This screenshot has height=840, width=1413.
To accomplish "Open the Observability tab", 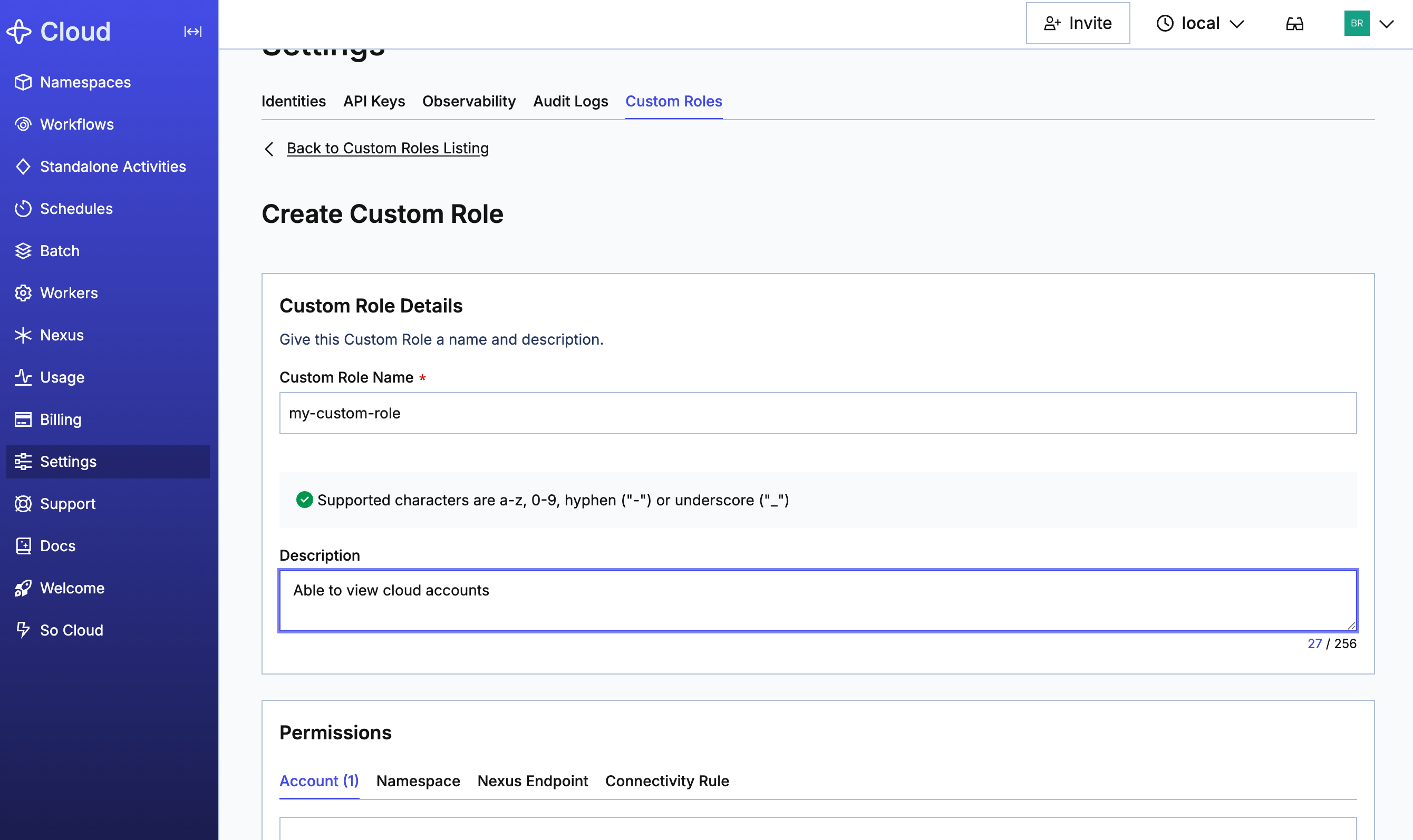I will click(x=469, y=101).
